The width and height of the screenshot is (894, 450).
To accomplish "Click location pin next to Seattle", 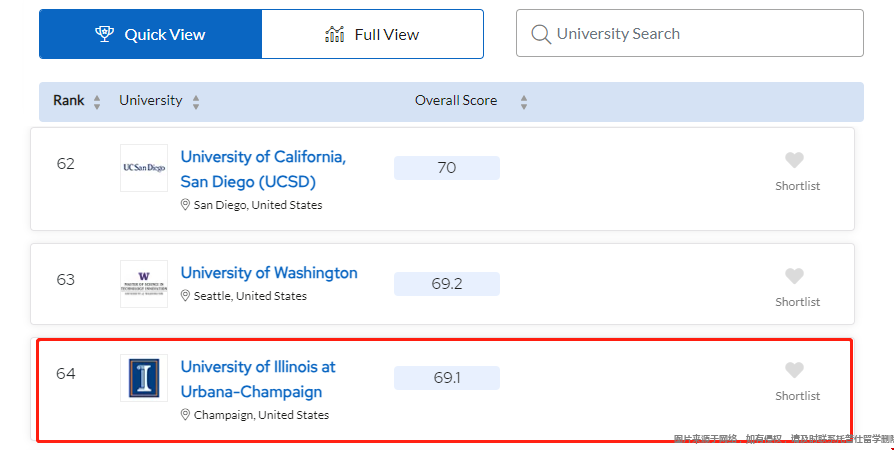I will point(185,295).
